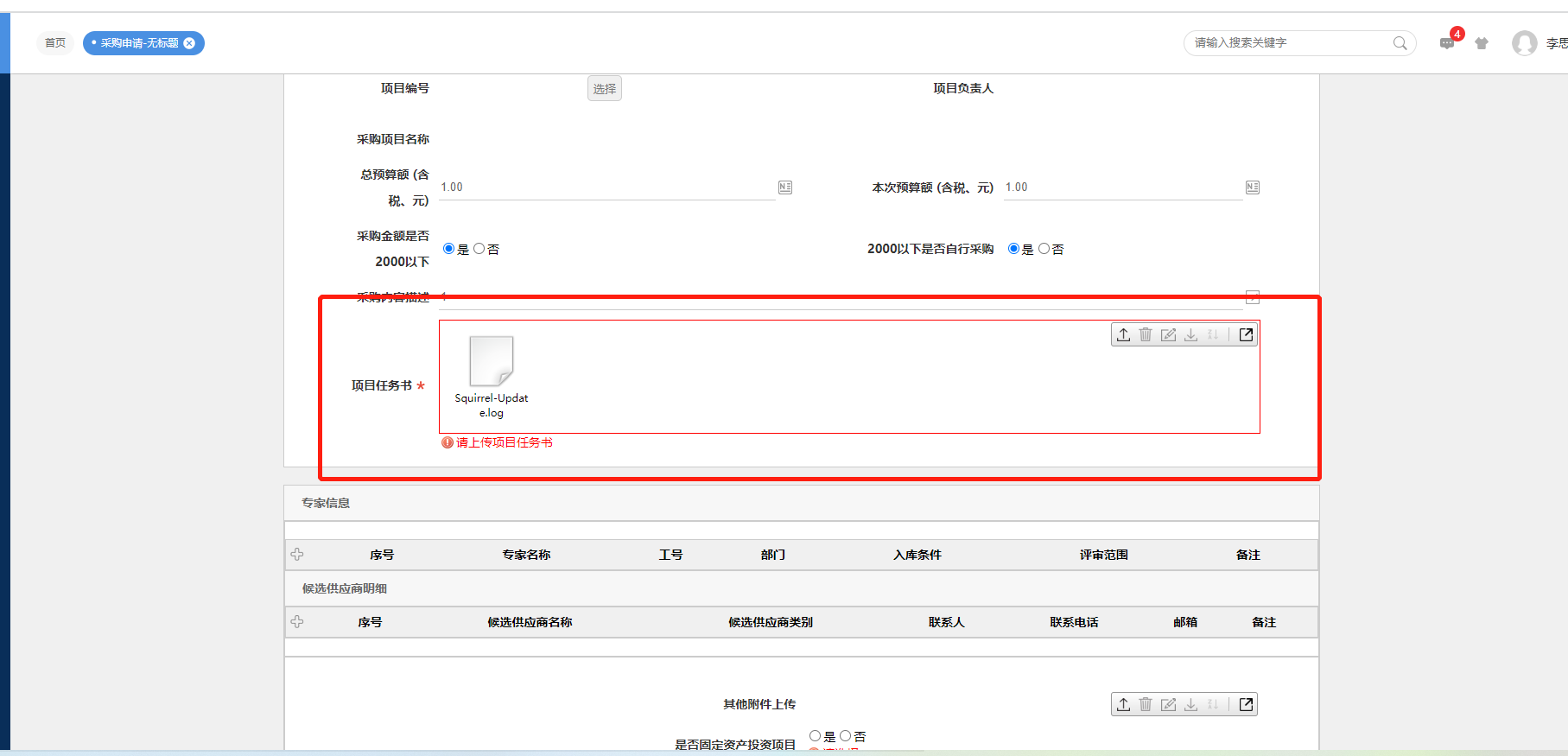Click the 选择 button for 项目编号
1568x756 pixels.
coord(605,89)
